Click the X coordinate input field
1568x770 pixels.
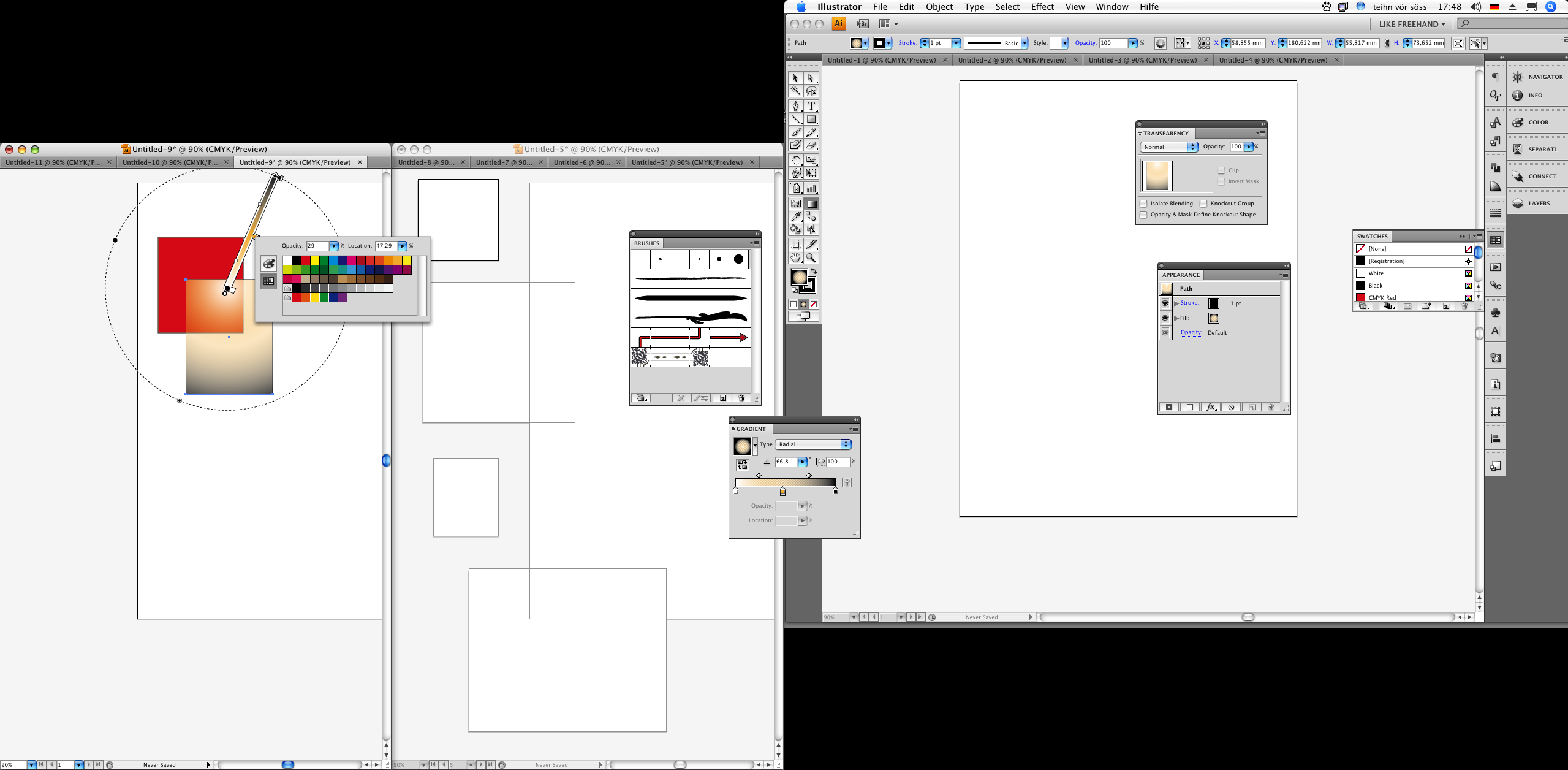point(1247,43)
